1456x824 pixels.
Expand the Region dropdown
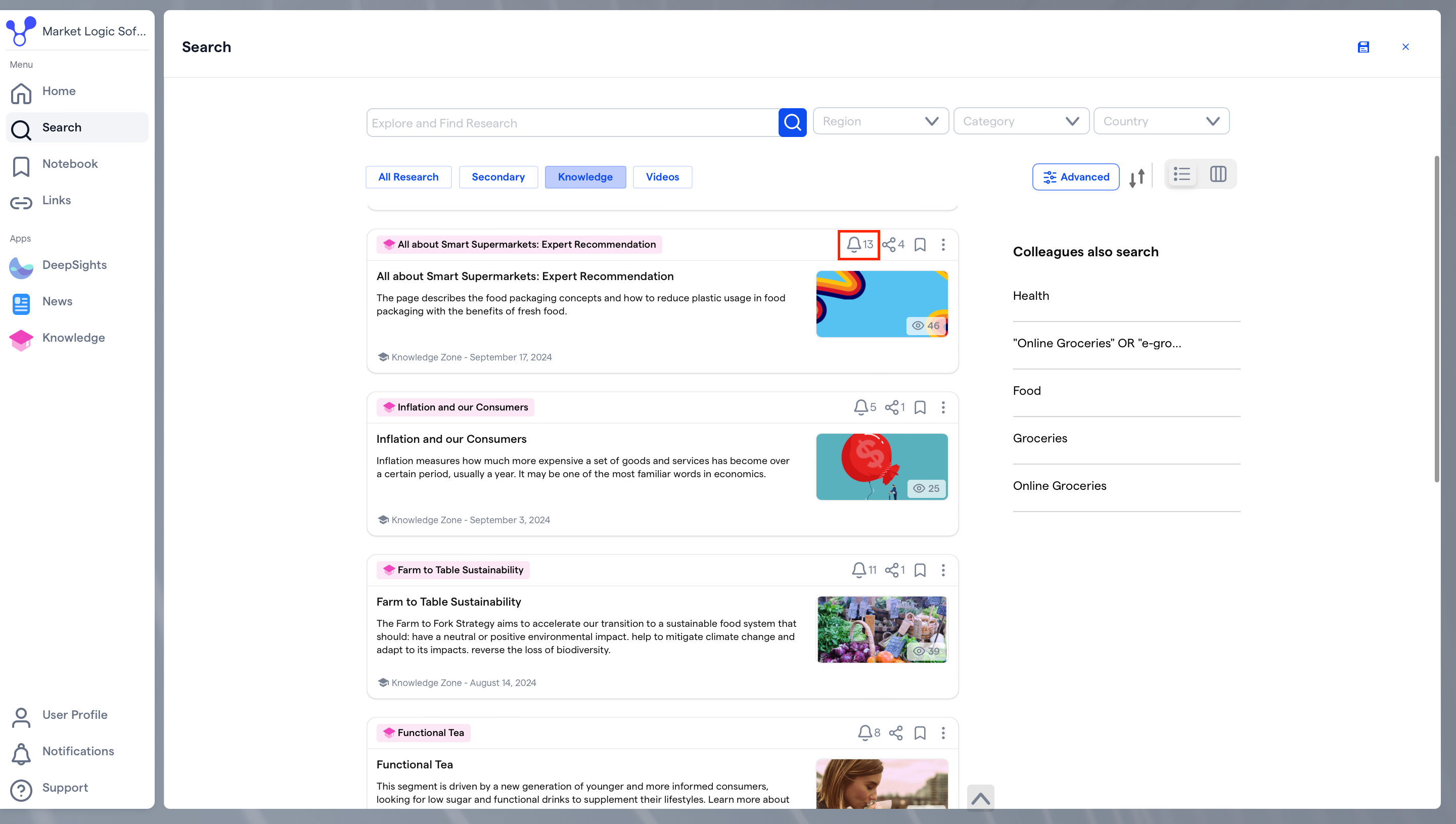click(x=881, y=121)
